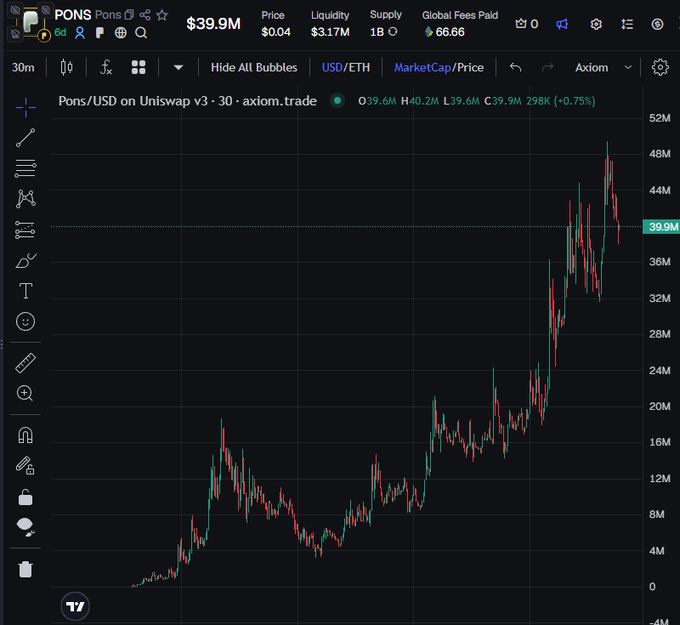The width and height of the screenshot is (680, 625).
Task: Toggle stay in drawing mode
Action: [25, 466]
